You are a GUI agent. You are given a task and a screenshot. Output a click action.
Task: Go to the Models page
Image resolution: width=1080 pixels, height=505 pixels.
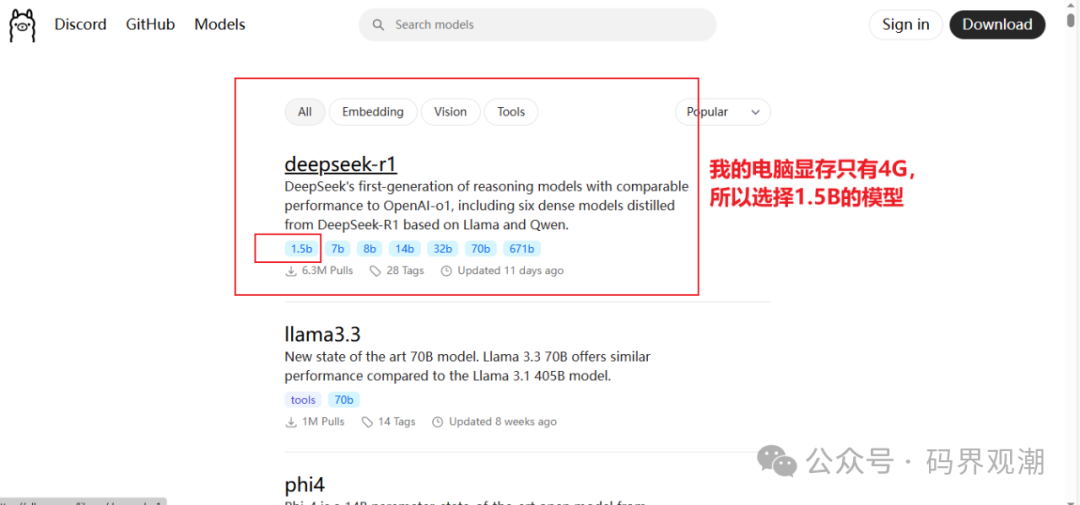220,25
